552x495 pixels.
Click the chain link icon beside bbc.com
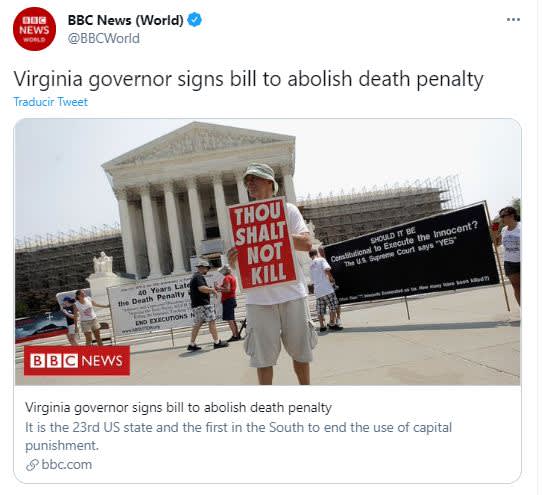click(x=32, y=465)
